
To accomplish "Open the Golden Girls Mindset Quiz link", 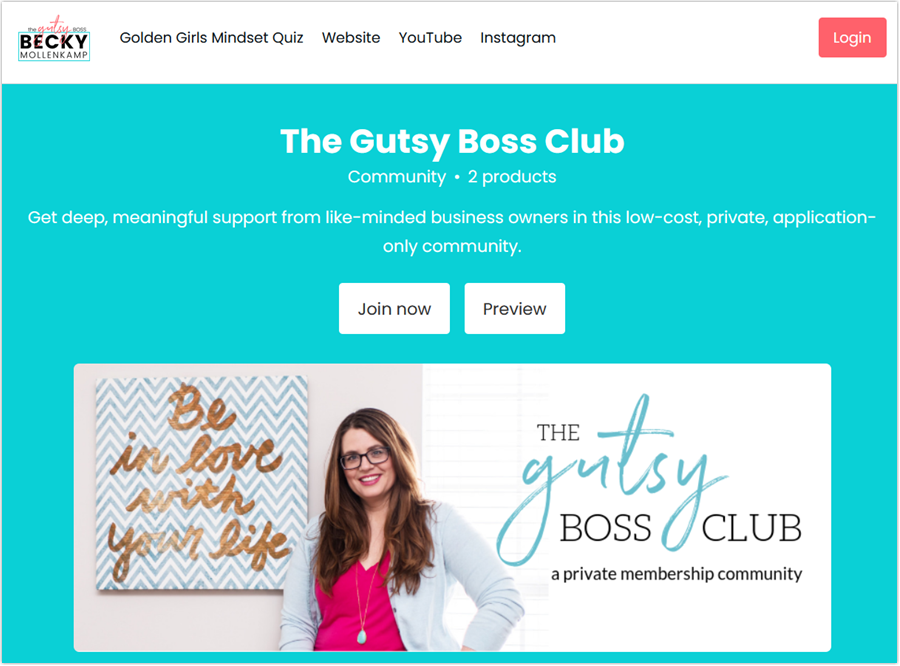I will [211, 38].
